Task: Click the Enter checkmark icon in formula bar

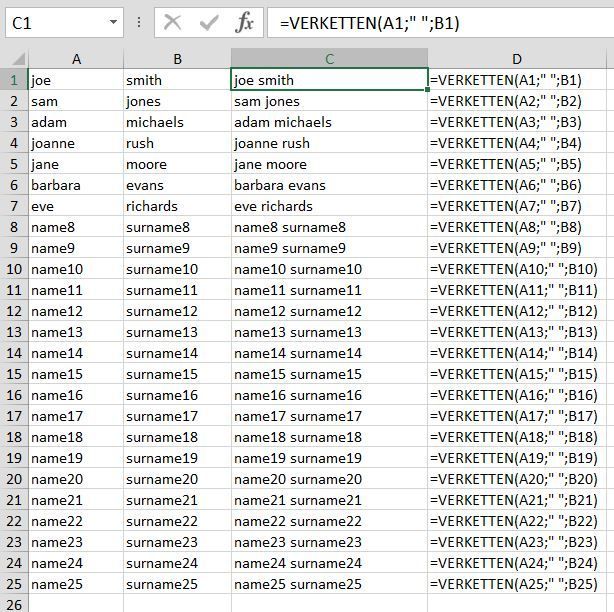Action: [209, 22]
